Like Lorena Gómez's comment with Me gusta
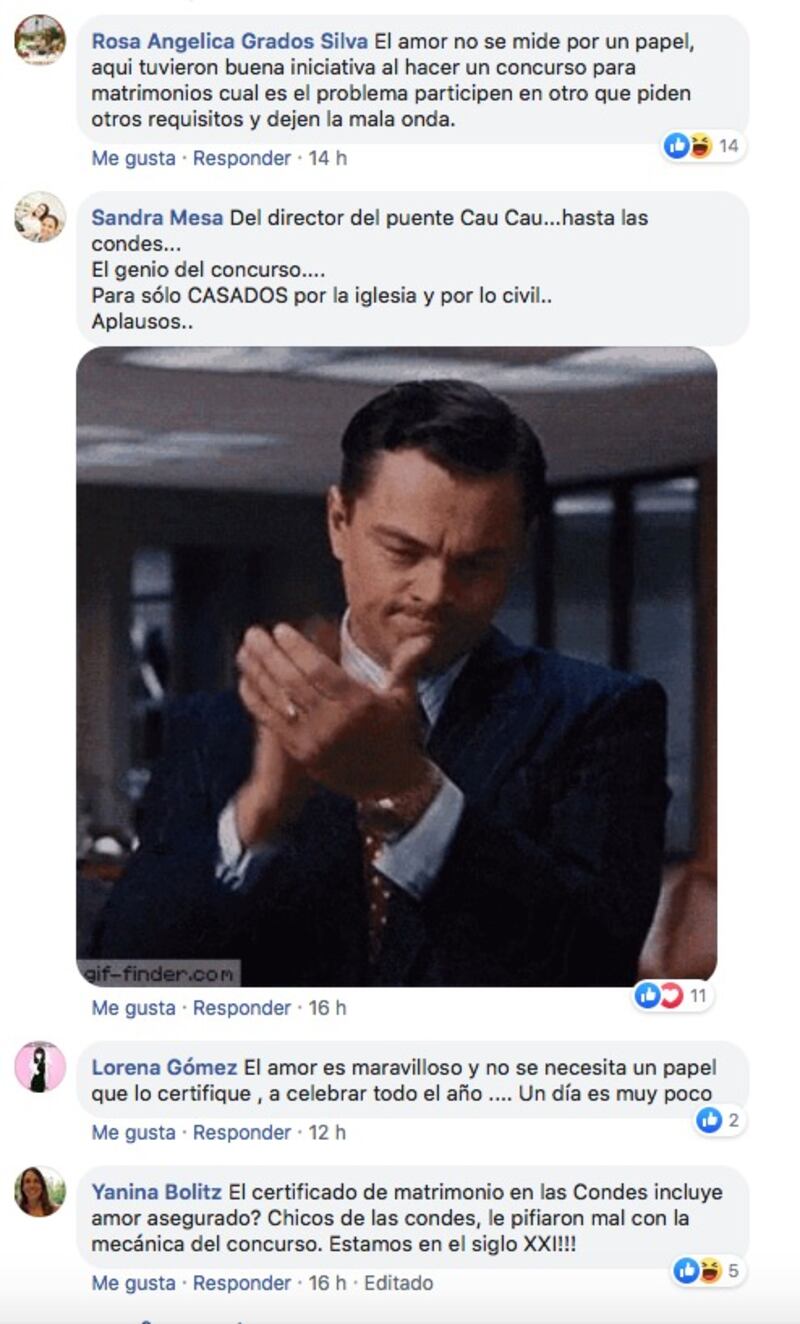This screenshot has width=800, height=1324. tap(133, 1133)
